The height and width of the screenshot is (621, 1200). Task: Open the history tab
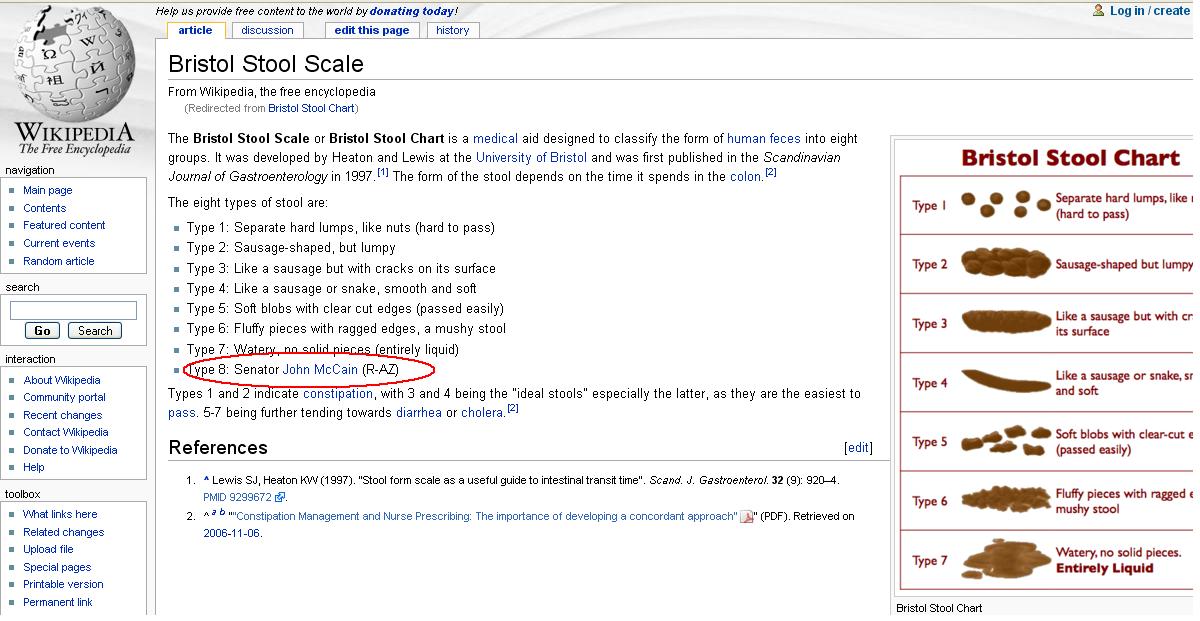pos(452,30)
